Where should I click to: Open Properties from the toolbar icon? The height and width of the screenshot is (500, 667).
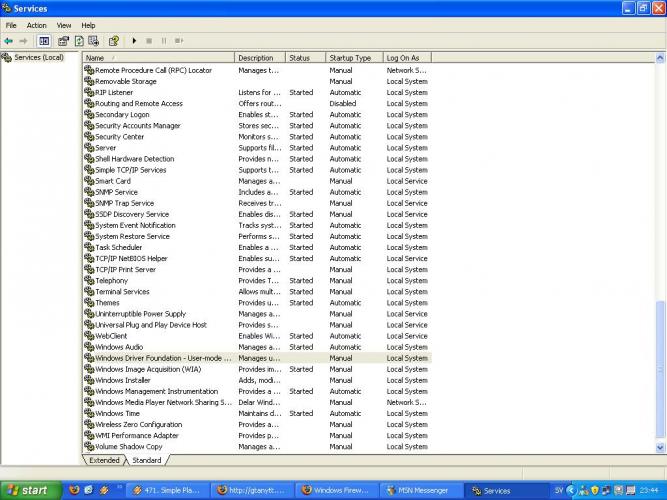pyautogui.click(x=63, y=41)
